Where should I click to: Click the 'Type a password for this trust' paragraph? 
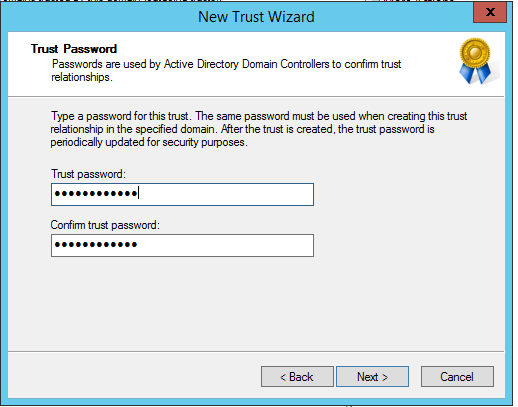259,129
